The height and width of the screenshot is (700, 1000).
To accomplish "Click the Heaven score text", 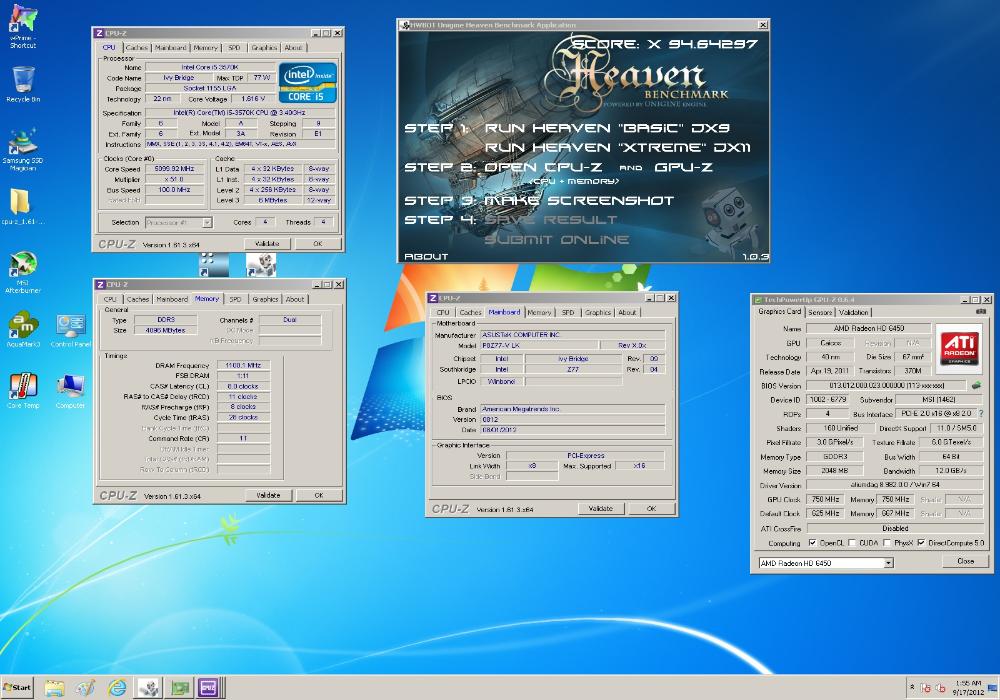I will coord(665,44).
